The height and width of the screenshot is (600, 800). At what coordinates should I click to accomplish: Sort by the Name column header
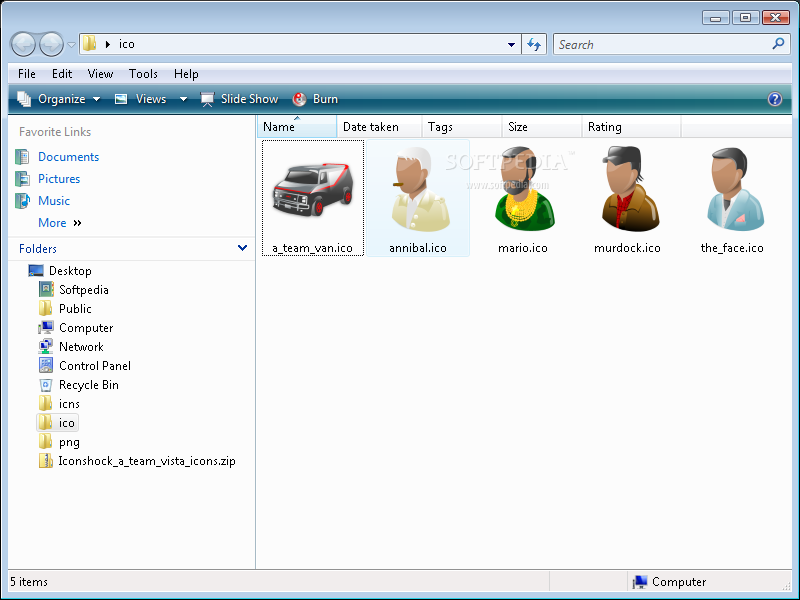point(297,127)
